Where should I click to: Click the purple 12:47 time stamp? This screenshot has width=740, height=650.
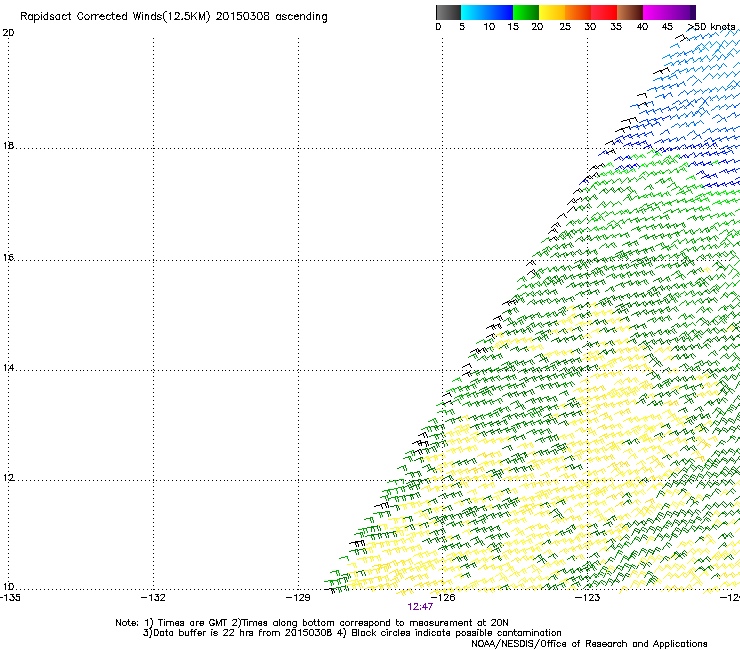click(420, 607)
